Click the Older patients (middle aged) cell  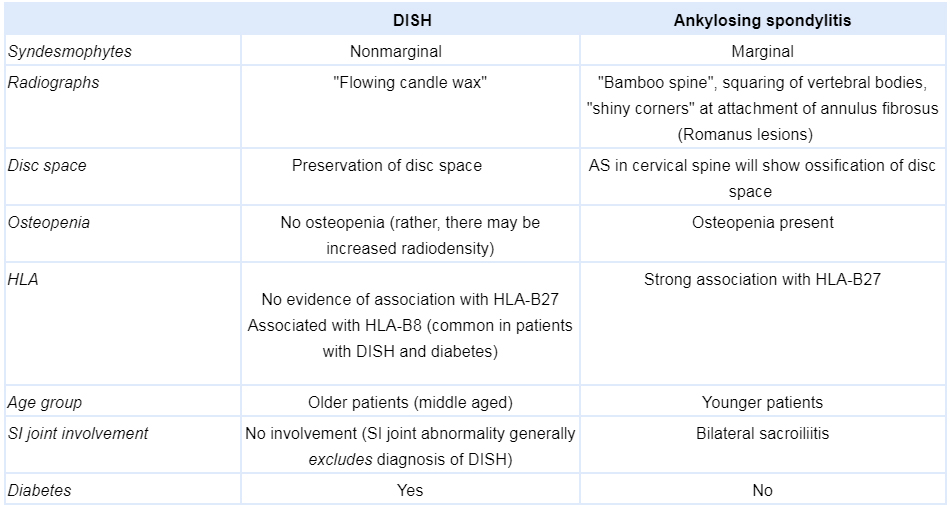409,402
